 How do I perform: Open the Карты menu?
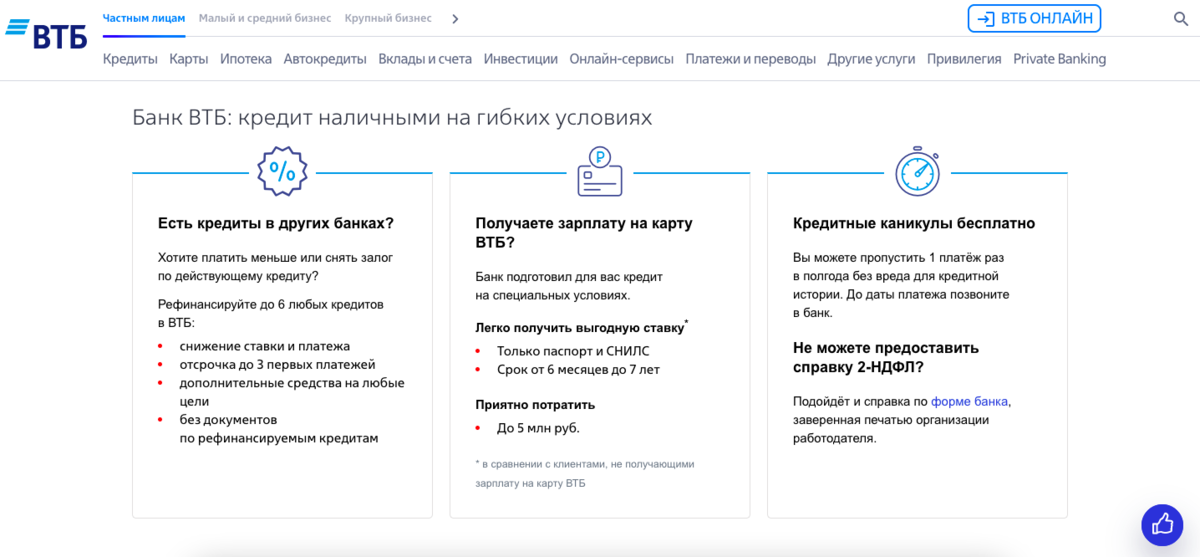click(189, 59)
